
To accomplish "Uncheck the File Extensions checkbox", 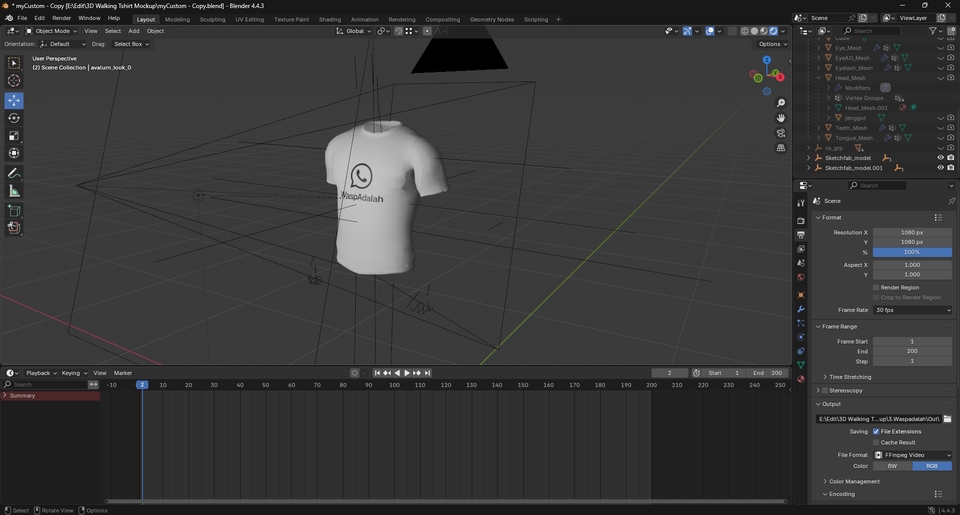I will point(876,431).
